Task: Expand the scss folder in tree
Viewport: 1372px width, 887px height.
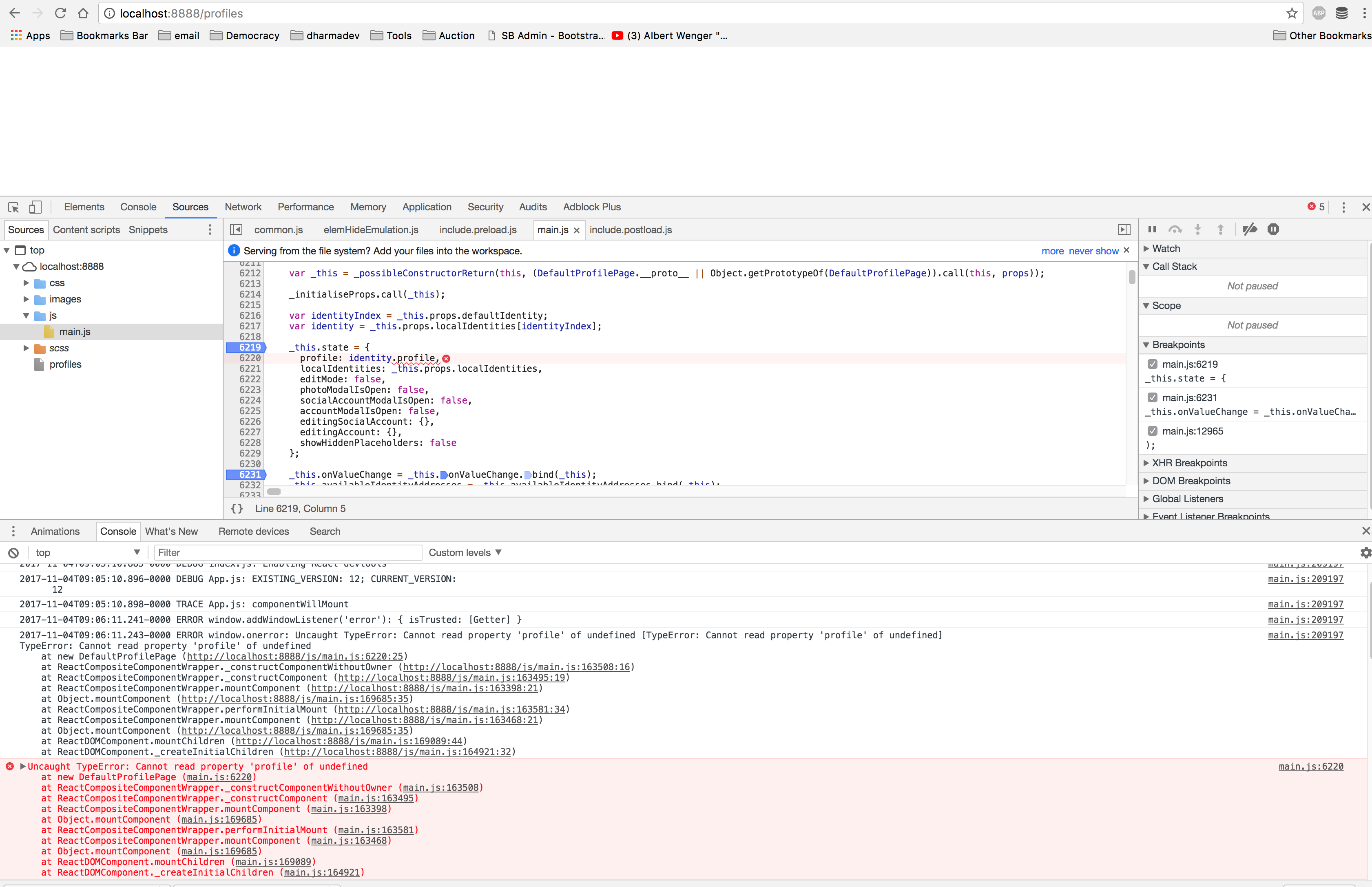Action: (26, 348)
